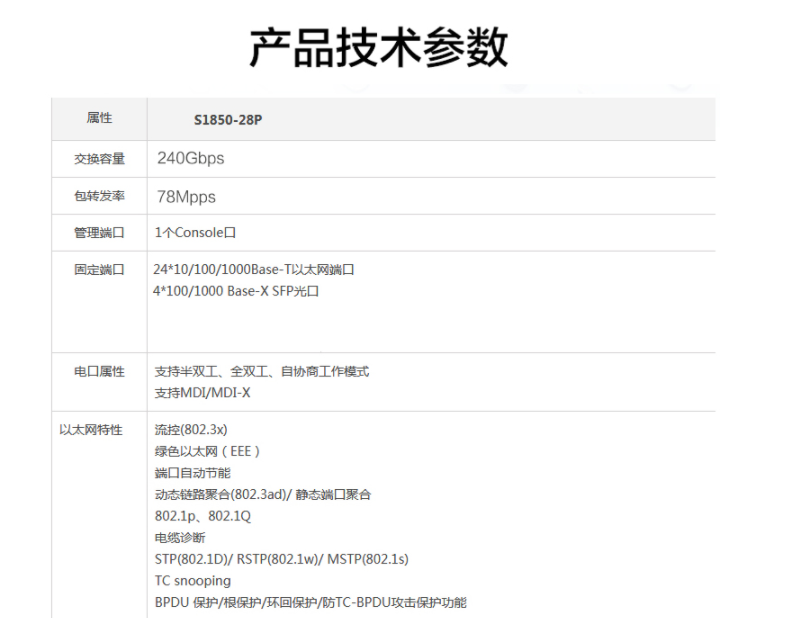Click the TC snooping entry
The image size is (804, 618).
click(x=192, y=580)
